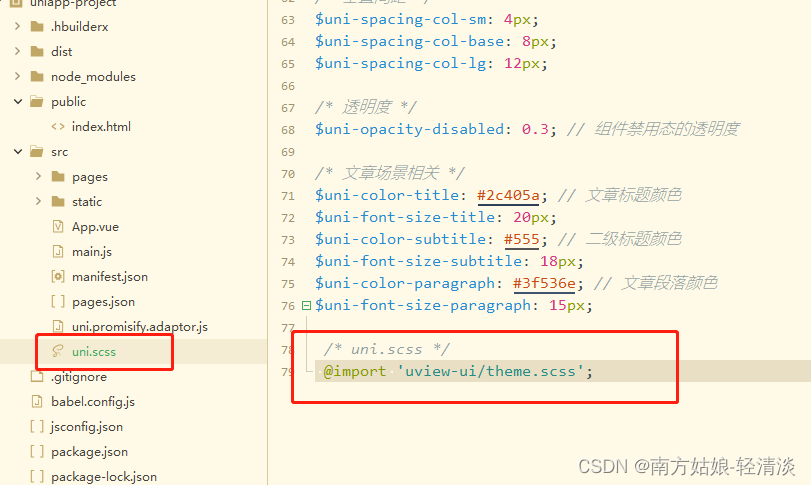Open App.vue file
This screenshot has height=485, width=811.
[x=95, y=226]
